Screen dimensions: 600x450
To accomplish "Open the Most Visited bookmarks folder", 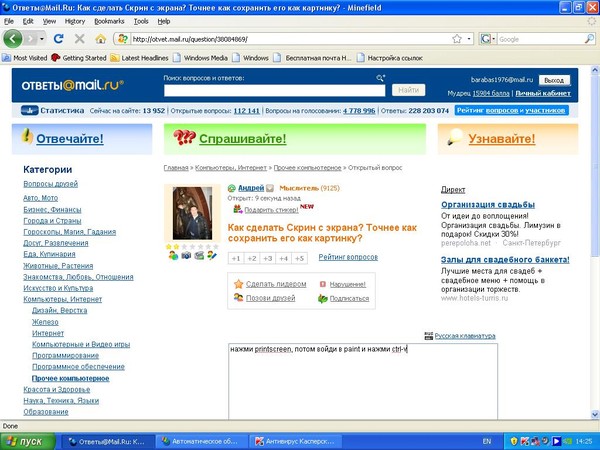I will tap(25, 58).
